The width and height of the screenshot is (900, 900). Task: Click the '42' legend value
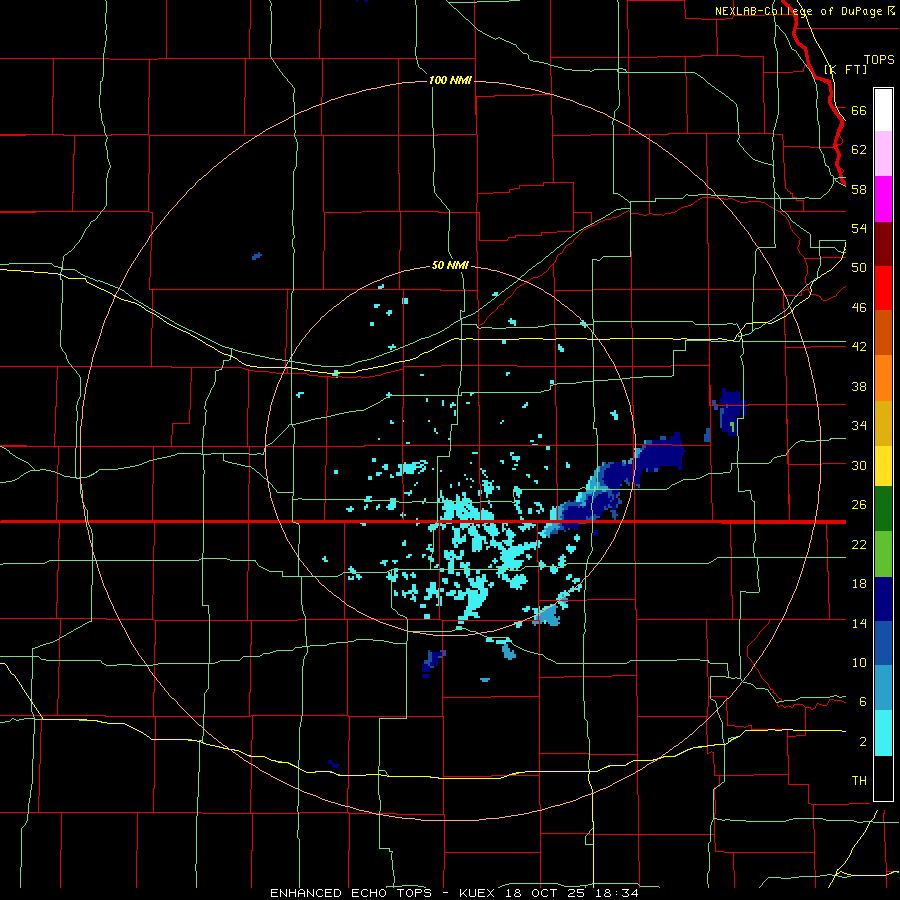click(859, 346)
